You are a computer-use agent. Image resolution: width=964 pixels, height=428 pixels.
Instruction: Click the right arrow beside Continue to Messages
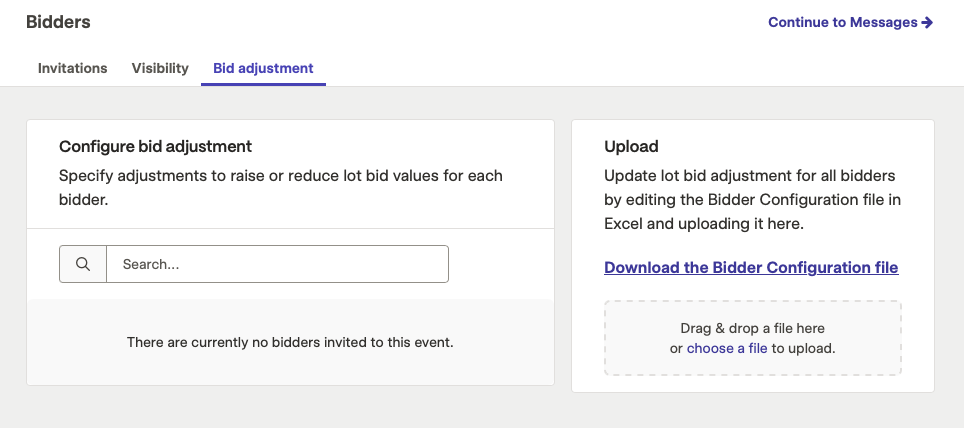pos(927,23)
